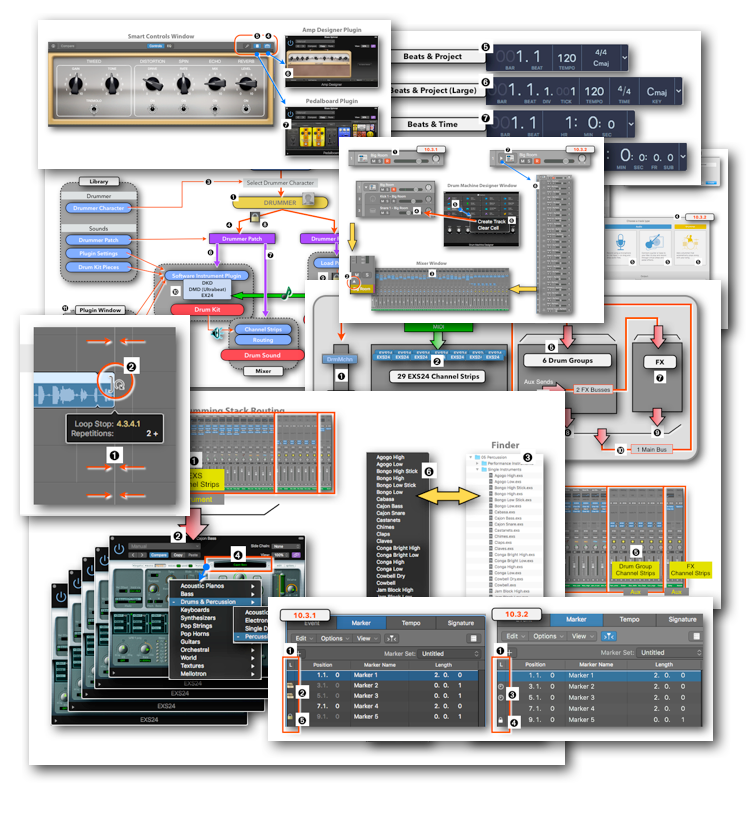Choose Clear Cell in Drum Machine Designer menu
This screenshot has height=818, width=756.
488,227
